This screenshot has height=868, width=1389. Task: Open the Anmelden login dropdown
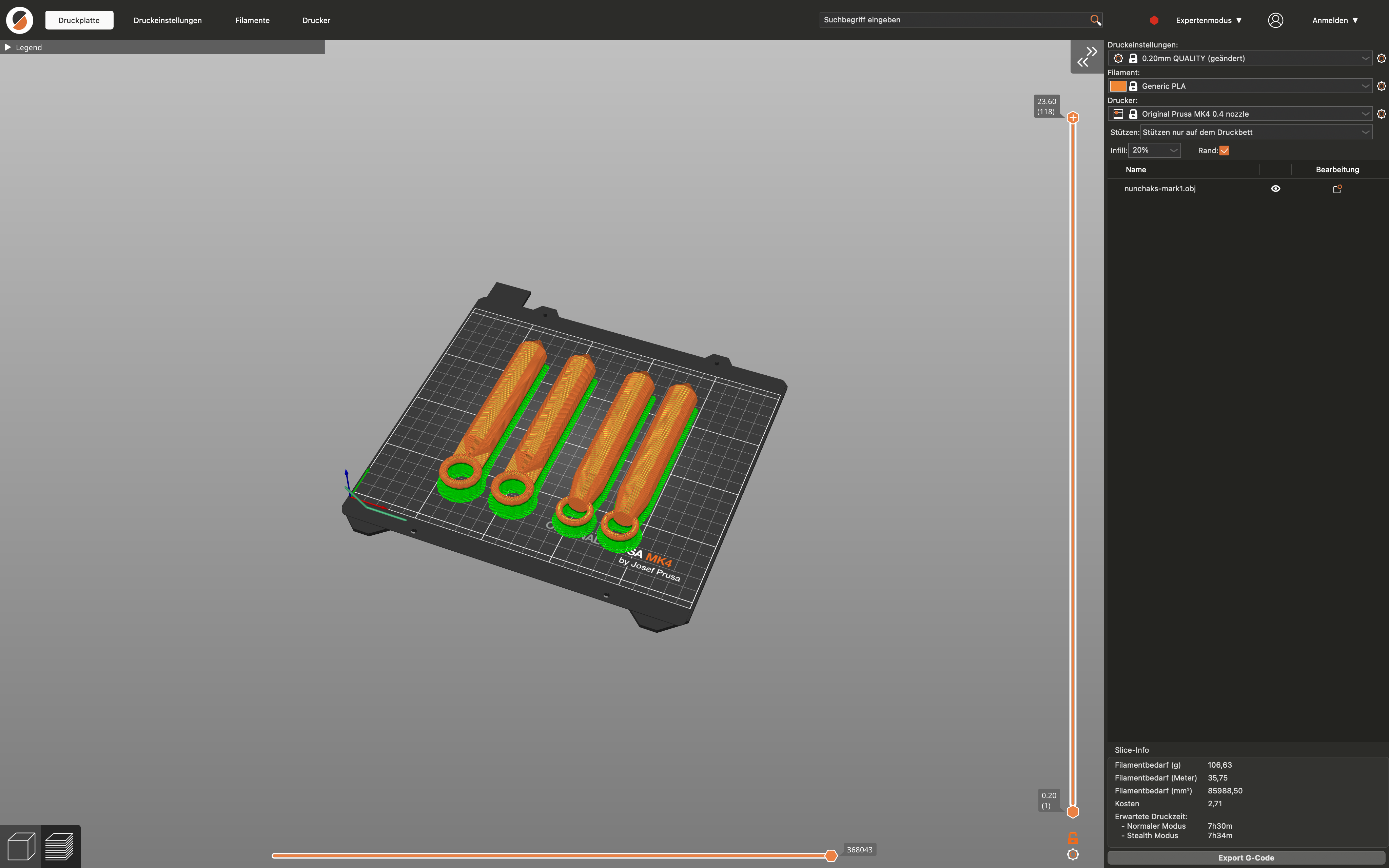coord(1335,20)
